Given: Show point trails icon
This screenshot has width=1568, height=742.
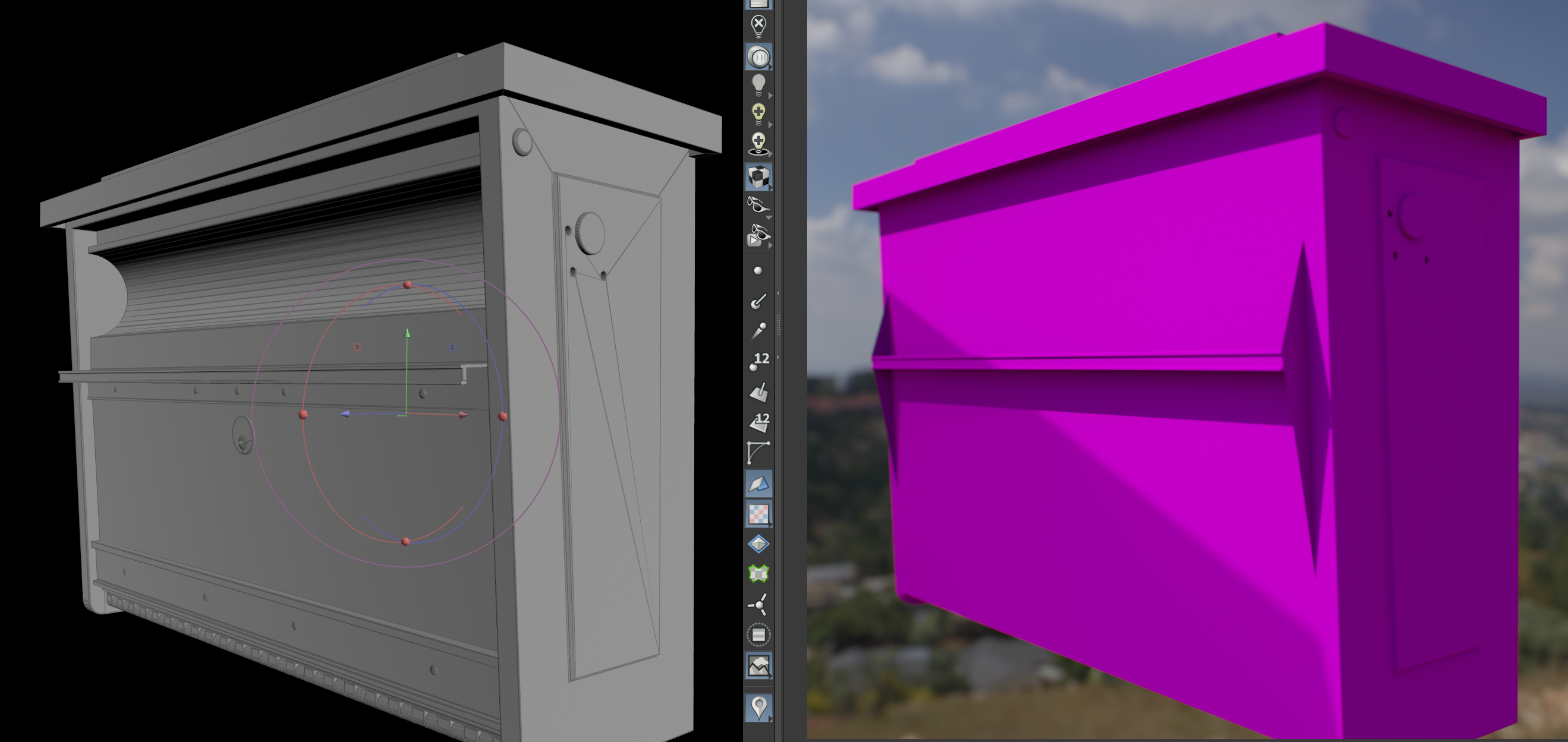Looking at the screenshot, I should [758, 330].
